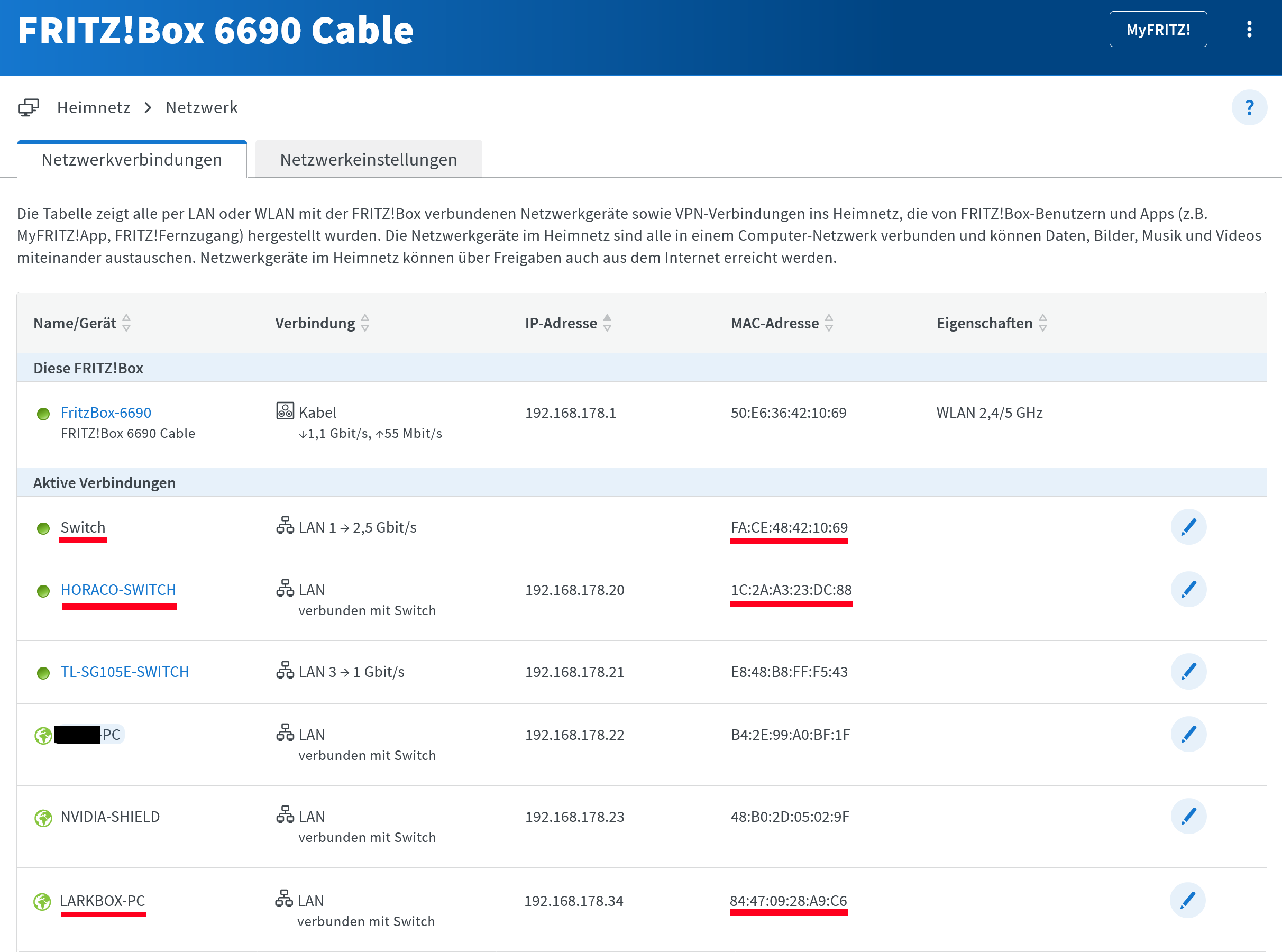This screenshot has height=952, width=1282.
Task: Click the LAN 1 → 2,5 Gbit/s connection text
Action: (x=357, y=528)
